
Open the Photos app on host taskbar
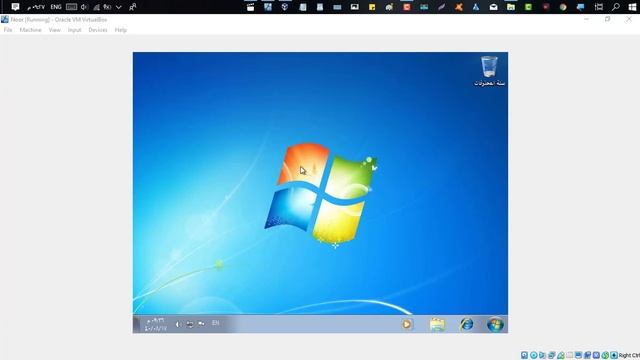[x=354, y=7]
